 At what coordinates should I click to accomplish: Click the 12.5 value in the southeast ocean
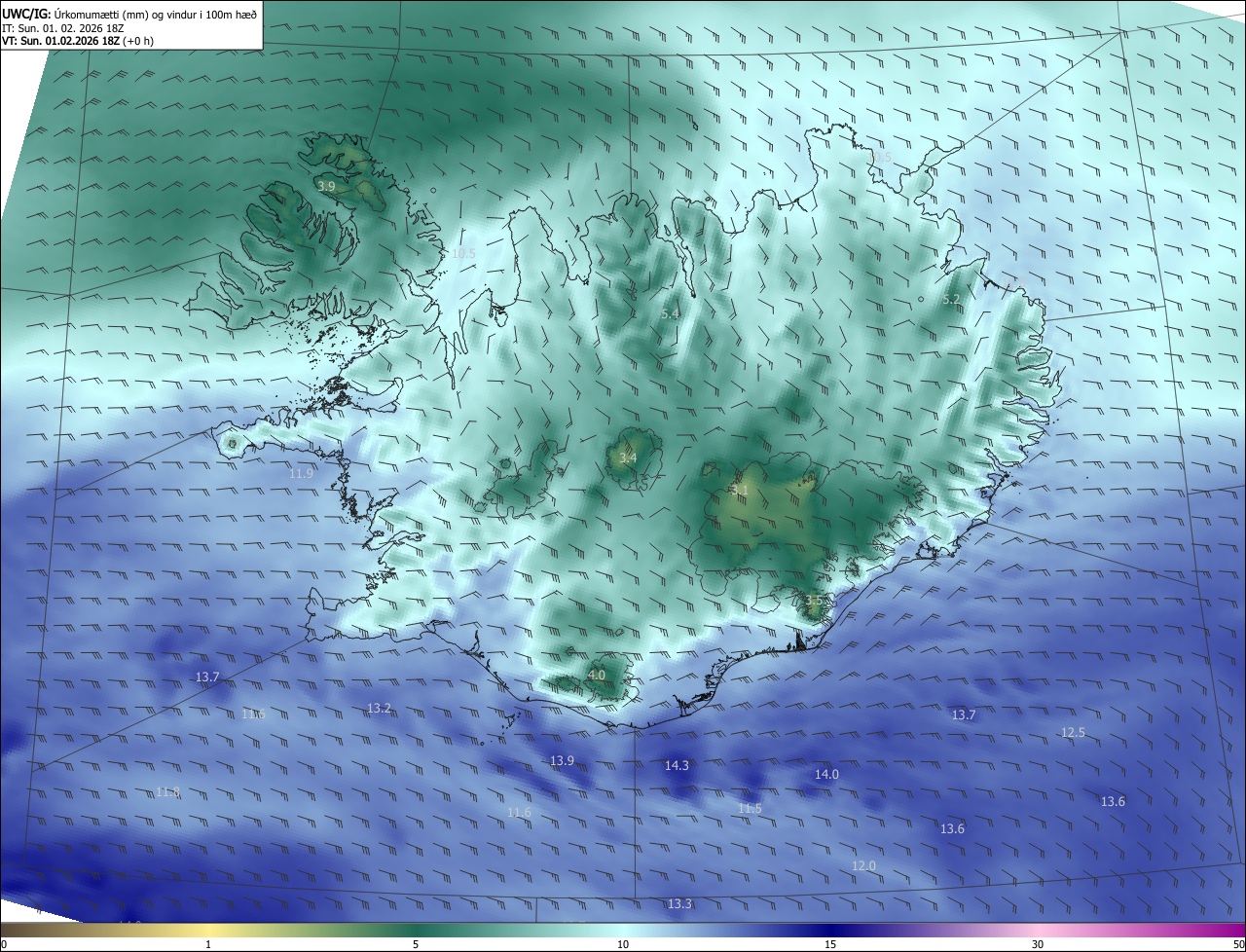1073,732
